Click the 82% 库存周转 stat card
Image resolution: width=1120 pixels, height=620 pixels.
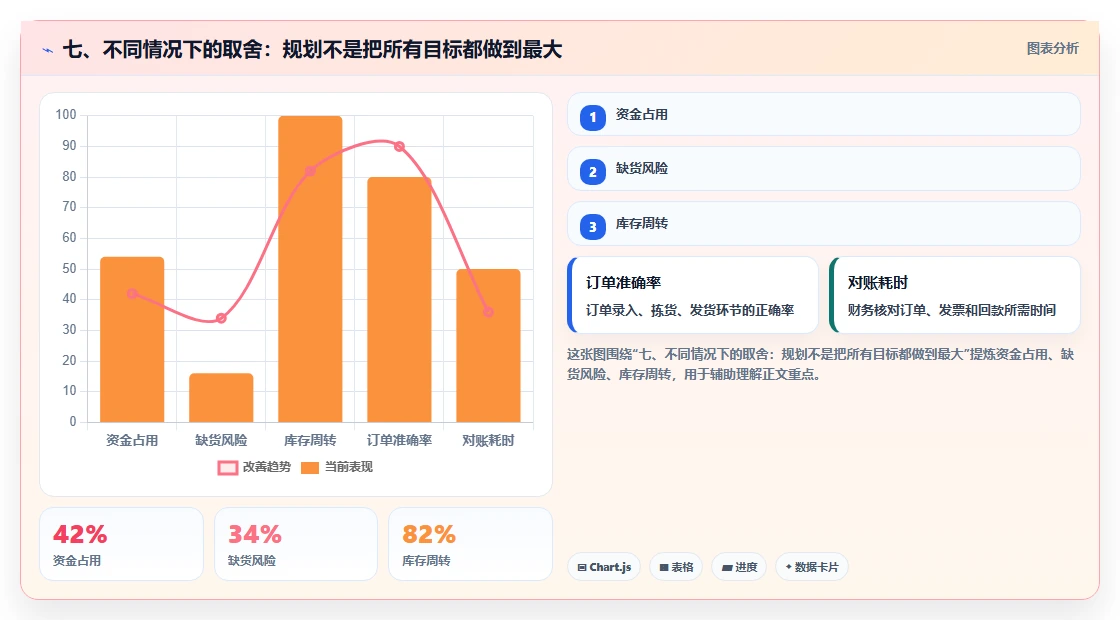[471, 544]
